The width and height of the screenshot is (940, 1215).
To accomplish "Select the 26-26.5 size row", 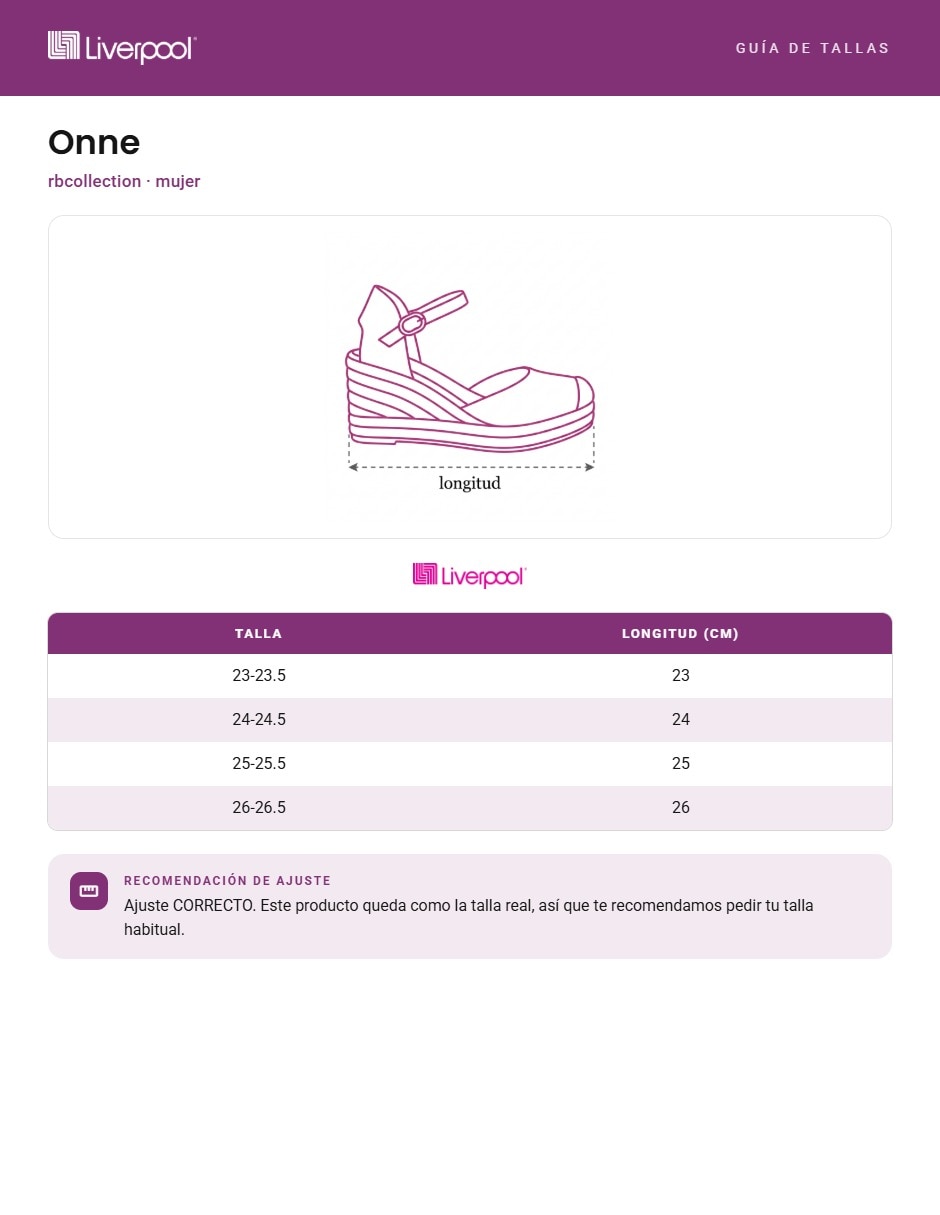I will 470,808.
